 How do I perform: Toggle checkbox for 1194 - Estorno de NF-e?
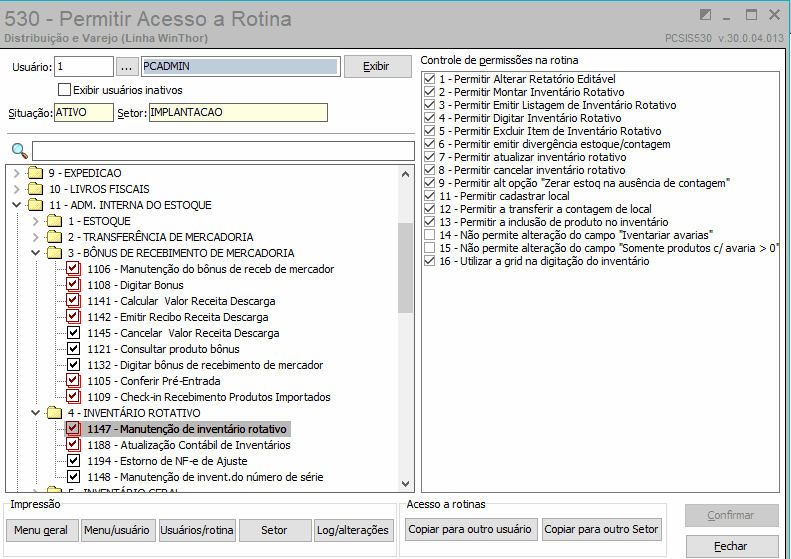pyautogui.click(x=73, y=461)
